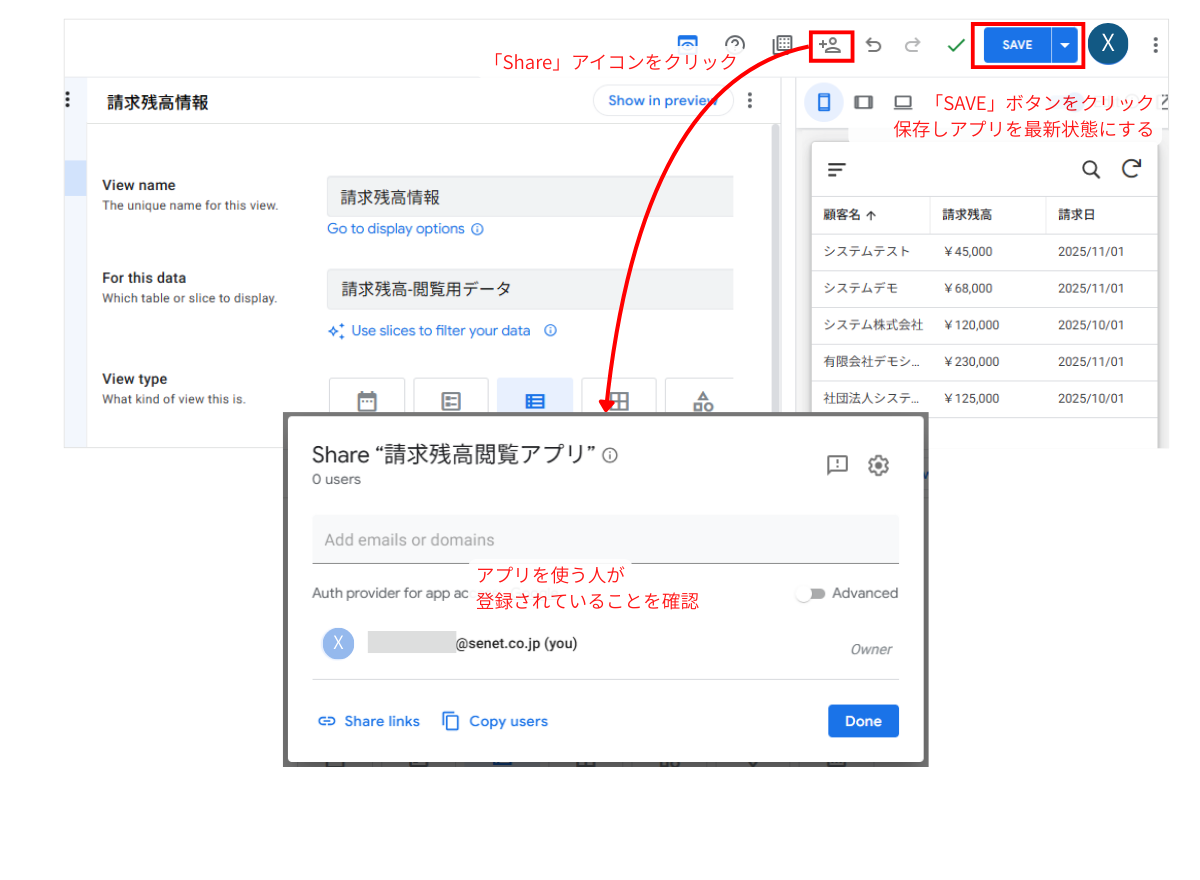Switch preview to tablet mode
Screen dimensions: 1200x880
point(863,101)
